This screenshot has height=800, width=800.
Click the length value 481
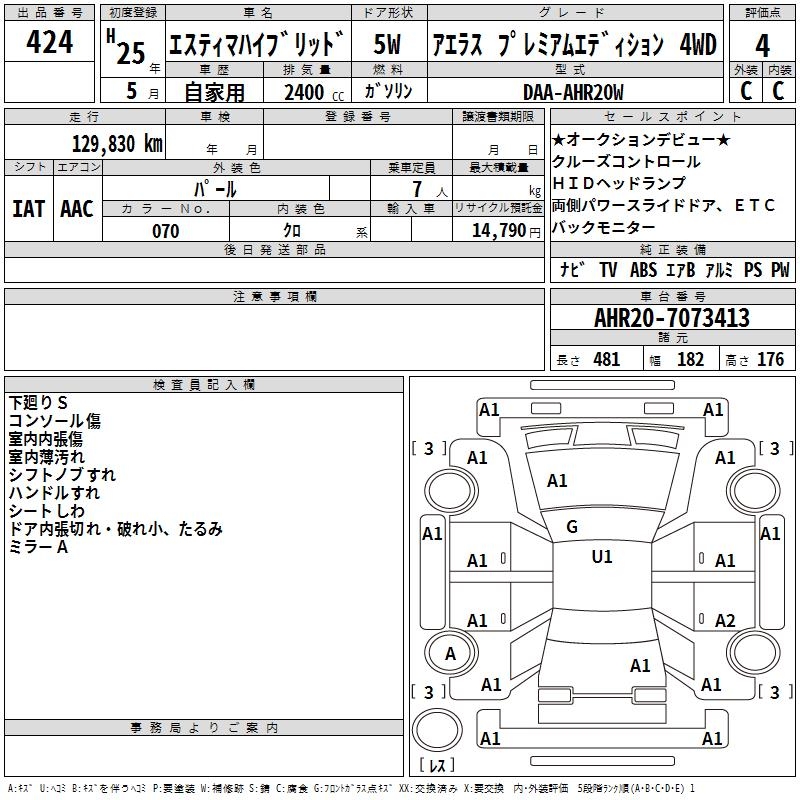pyautogui.click(x=607, y=360)
